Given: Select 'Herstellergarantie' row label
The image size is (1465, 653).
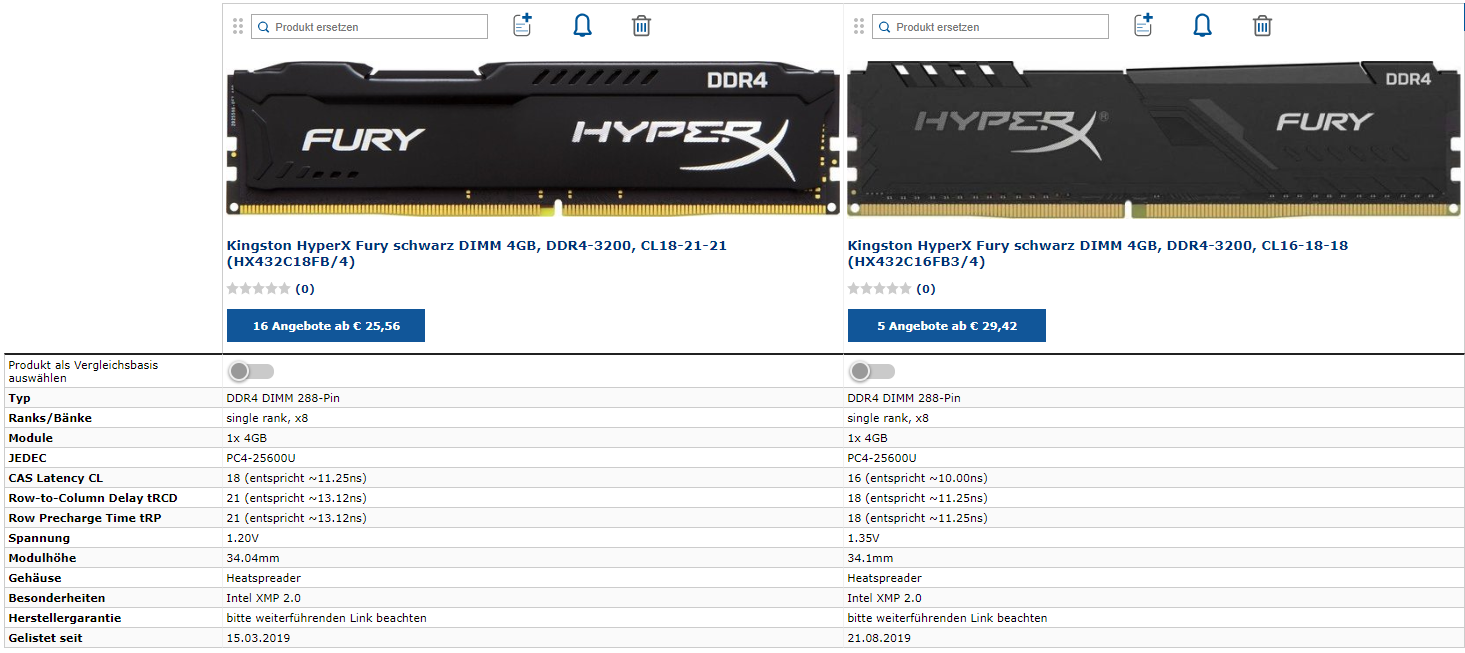Looking at the screenshot, I should click(65, 618).
